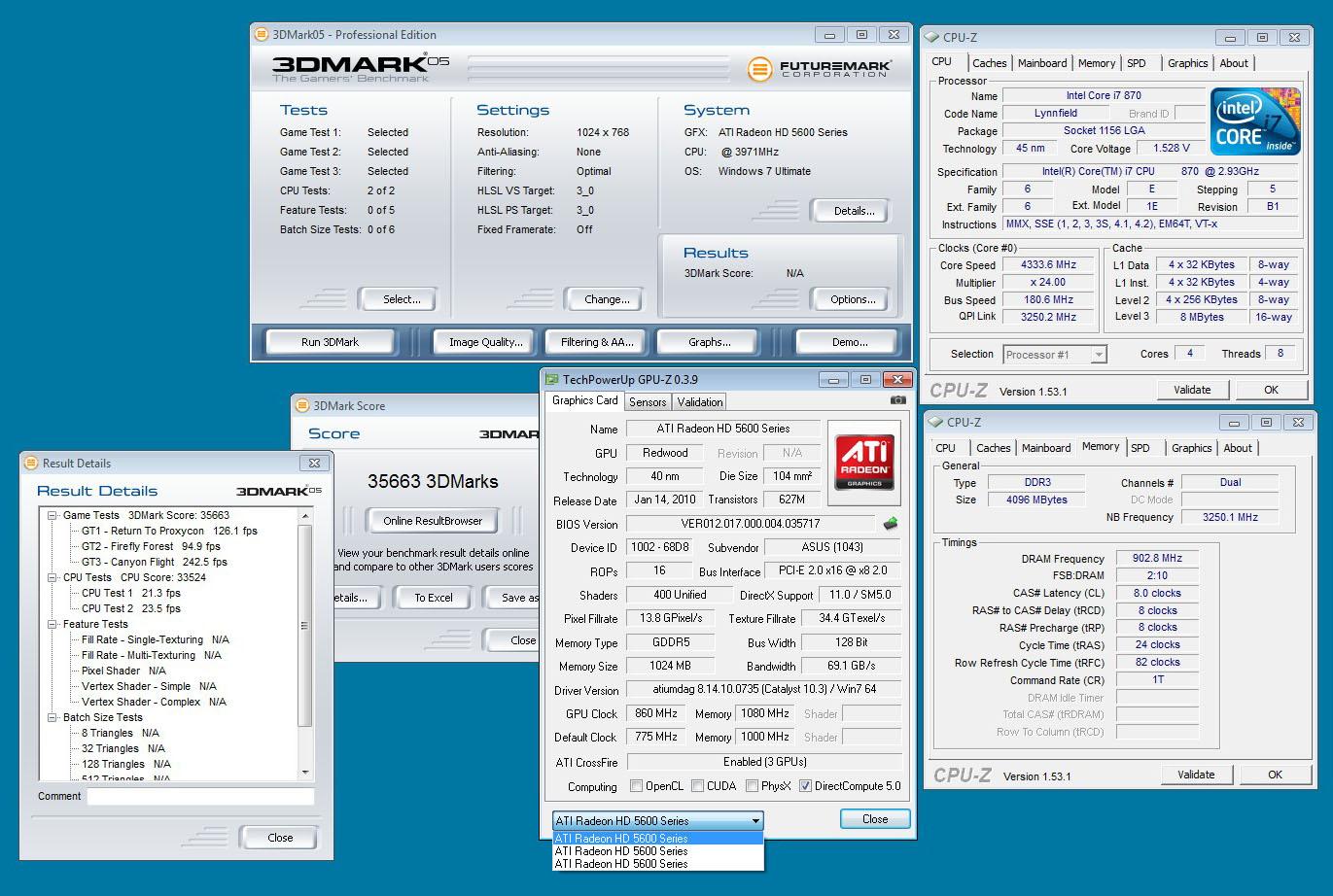The width and height of the screenshot is (1333, 896).
Task: Click OK in the lower CPU-Z Memory window
Action: (1275, 775)
